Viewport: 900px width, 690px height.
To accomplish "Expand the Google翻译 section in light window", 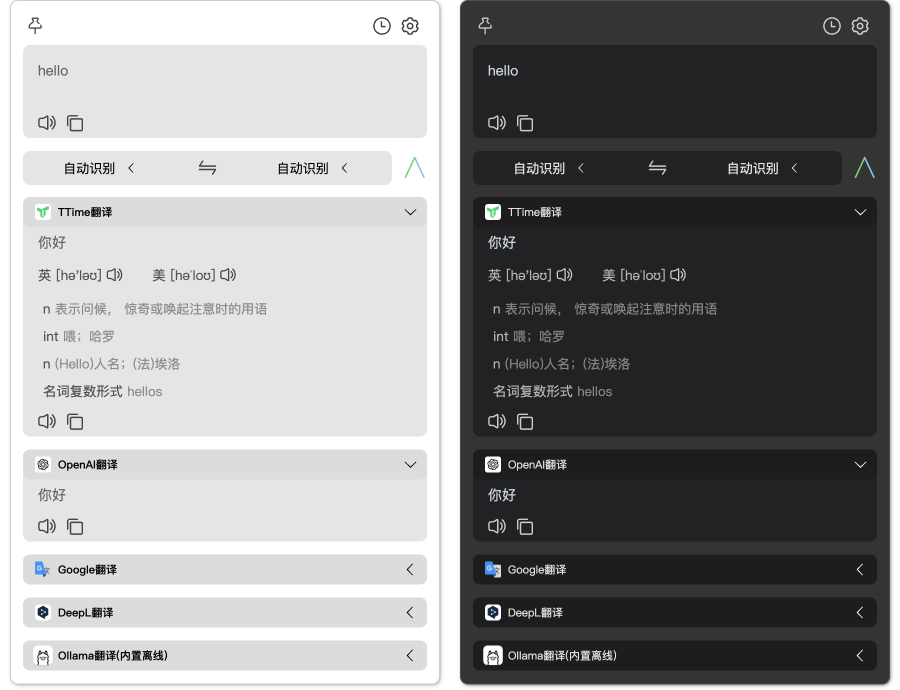I will (409, 569).
